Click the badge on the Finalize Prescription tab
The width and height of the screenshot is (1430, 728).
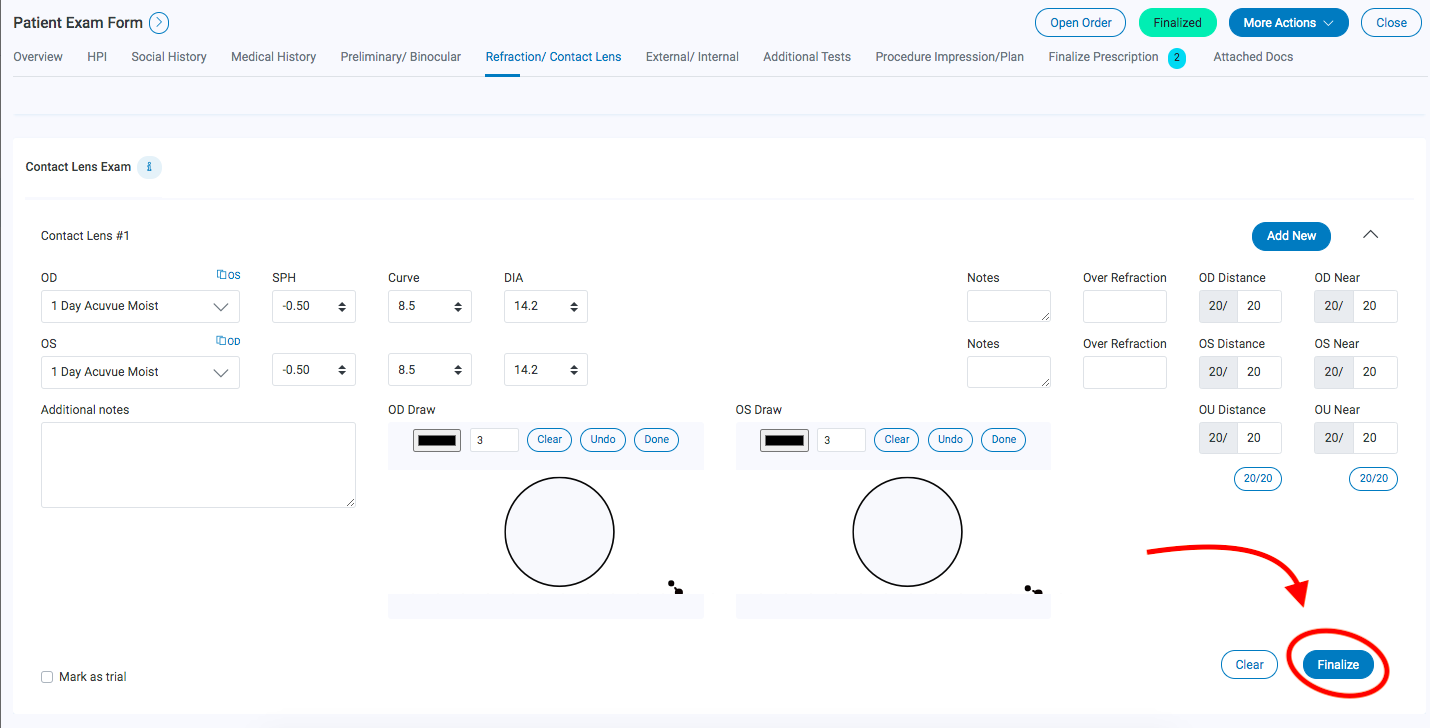pyautogui.click(x=1177, y=58)
